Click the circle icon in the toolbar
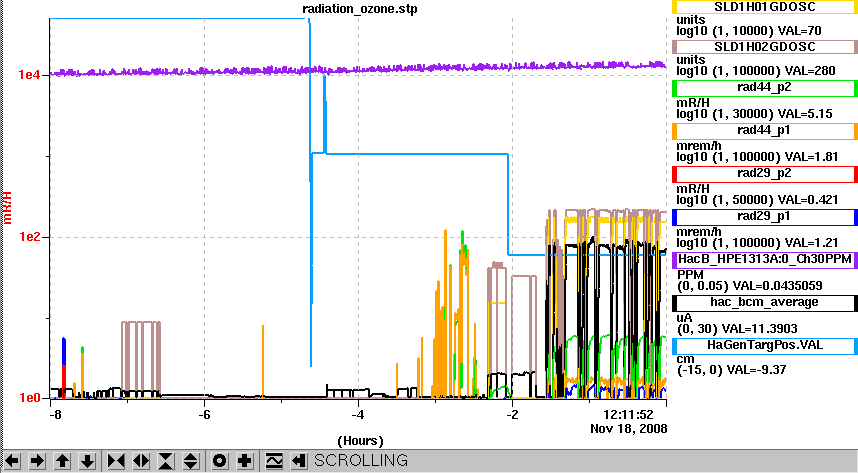The image size is (858, 473). 219,461
